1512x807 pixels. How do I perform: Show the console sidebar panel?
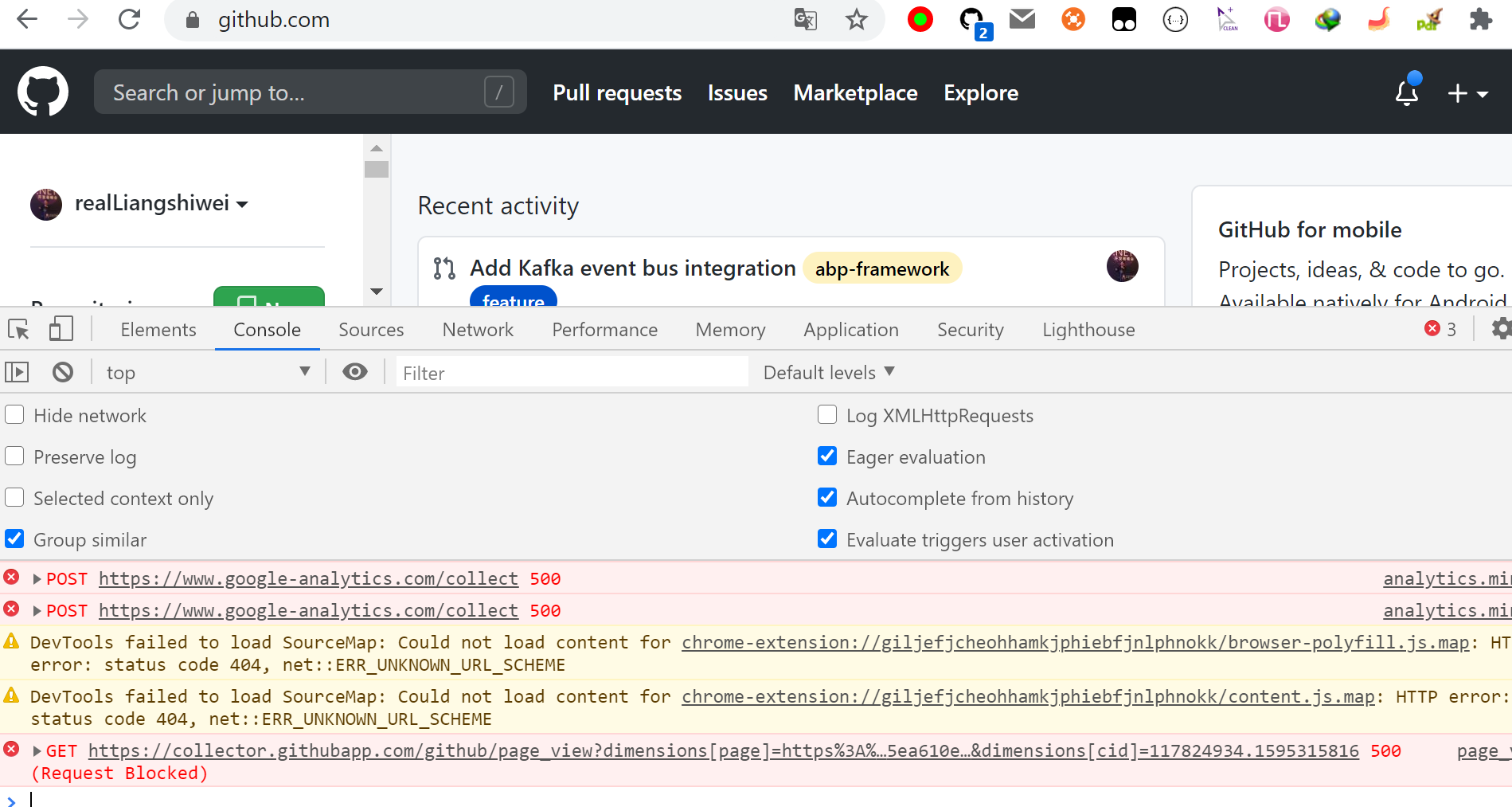click(x=17, y=372)
